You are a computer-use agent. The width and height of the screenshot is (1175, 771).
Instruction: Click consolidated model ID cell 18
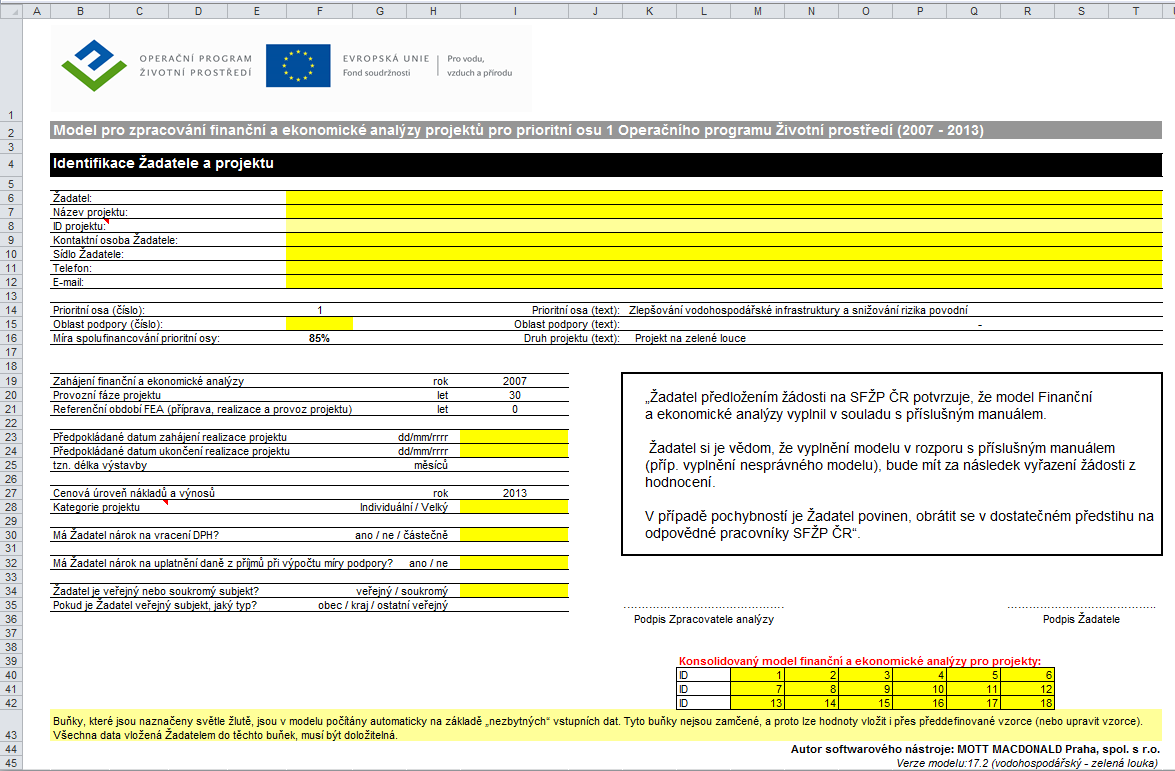1027,703
